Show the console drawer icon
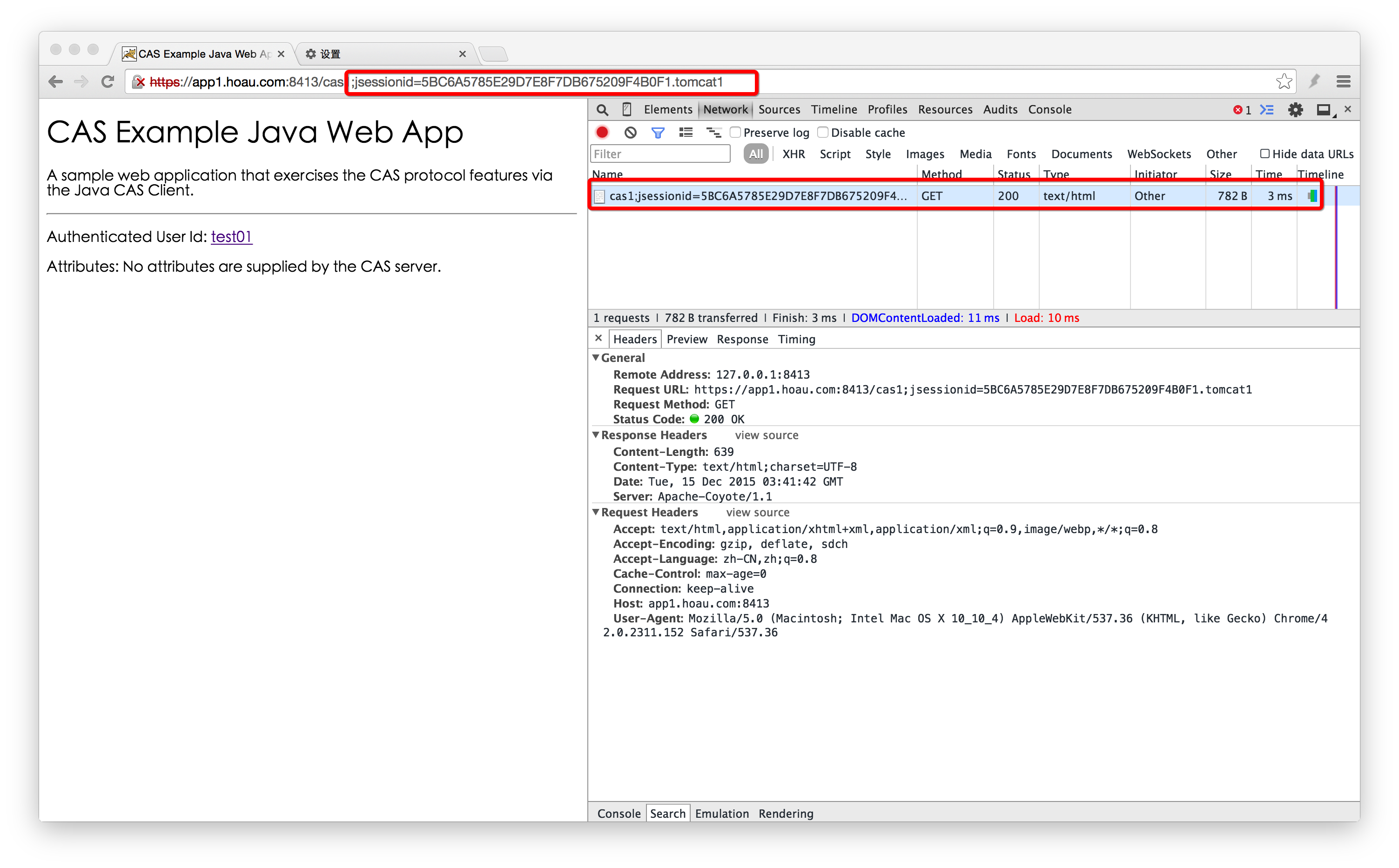 (1266, 110)
